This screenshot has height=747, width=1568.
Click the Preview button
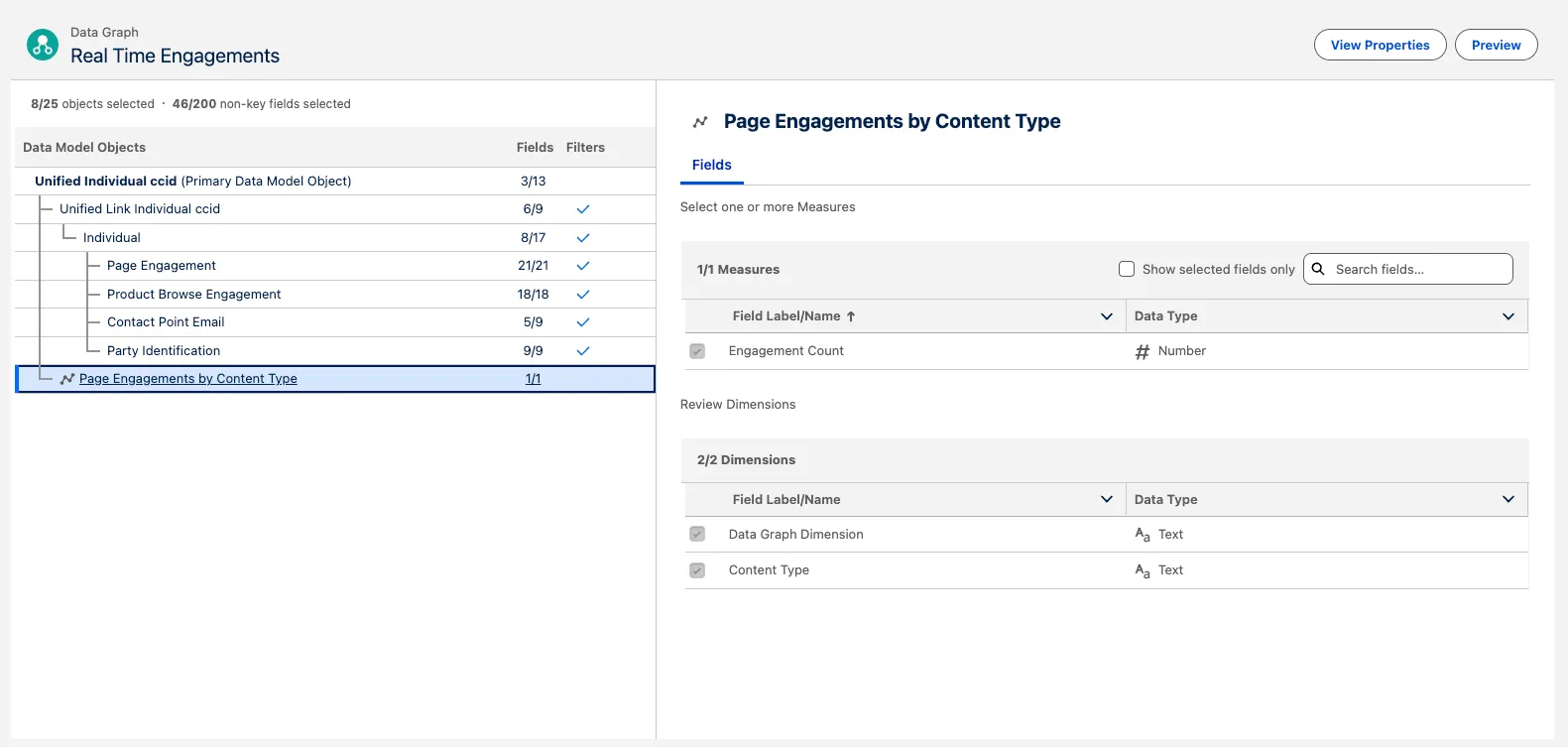(1496, 45)
